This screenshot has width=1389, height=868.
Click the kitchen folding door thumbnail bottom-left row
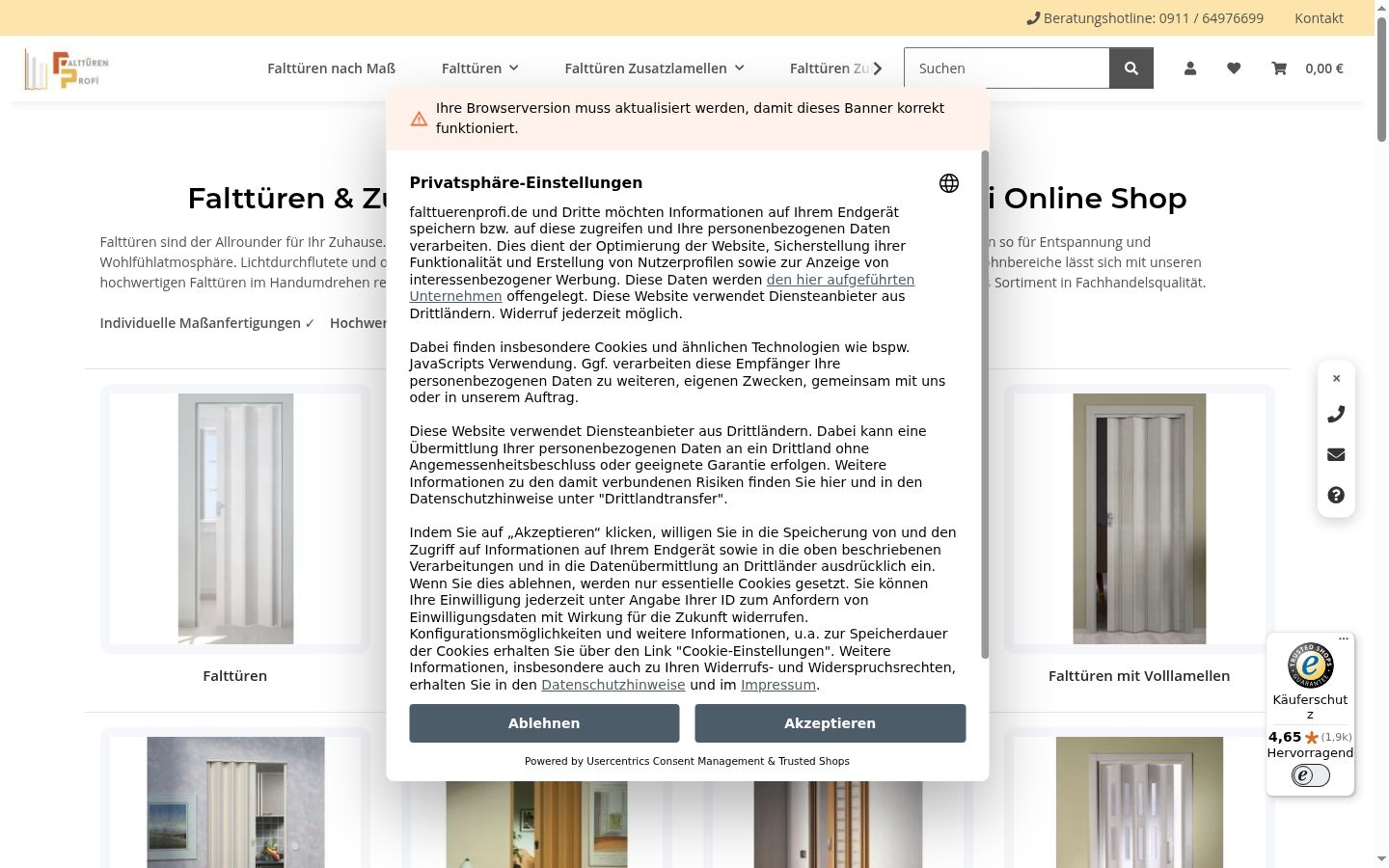235,802
